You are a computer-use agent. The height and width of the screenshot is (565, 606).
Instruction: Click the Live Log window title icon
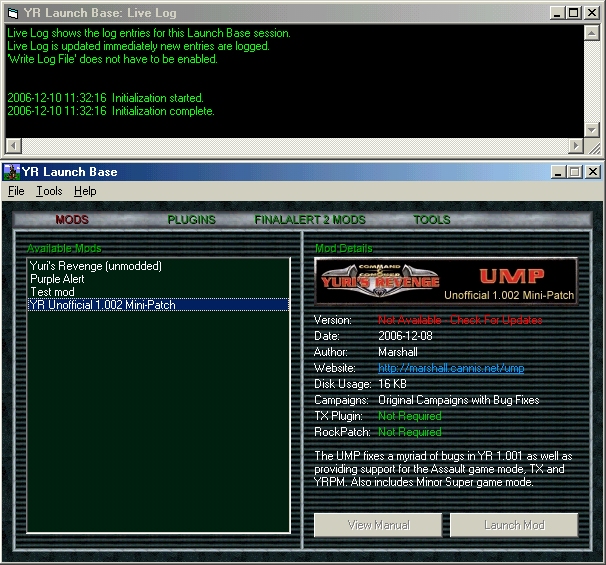(x=11, y=12)
